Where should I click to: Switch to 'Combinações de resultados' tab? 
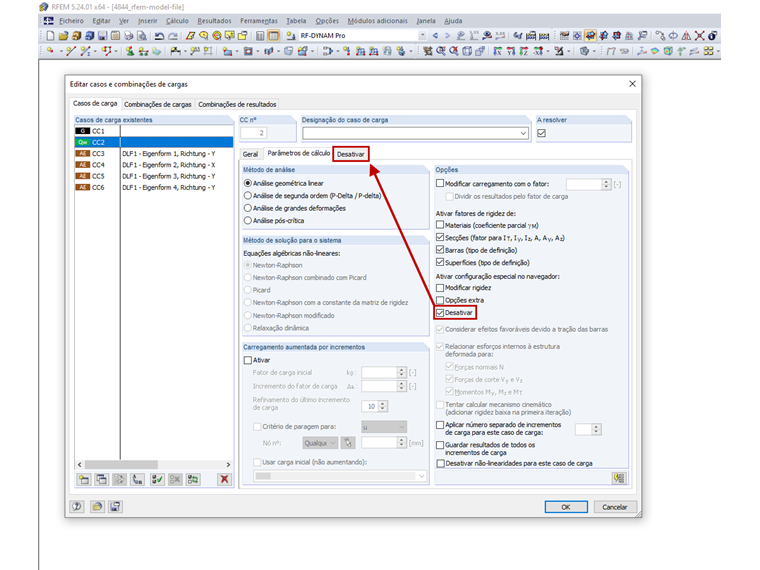(x=237, y=104)
